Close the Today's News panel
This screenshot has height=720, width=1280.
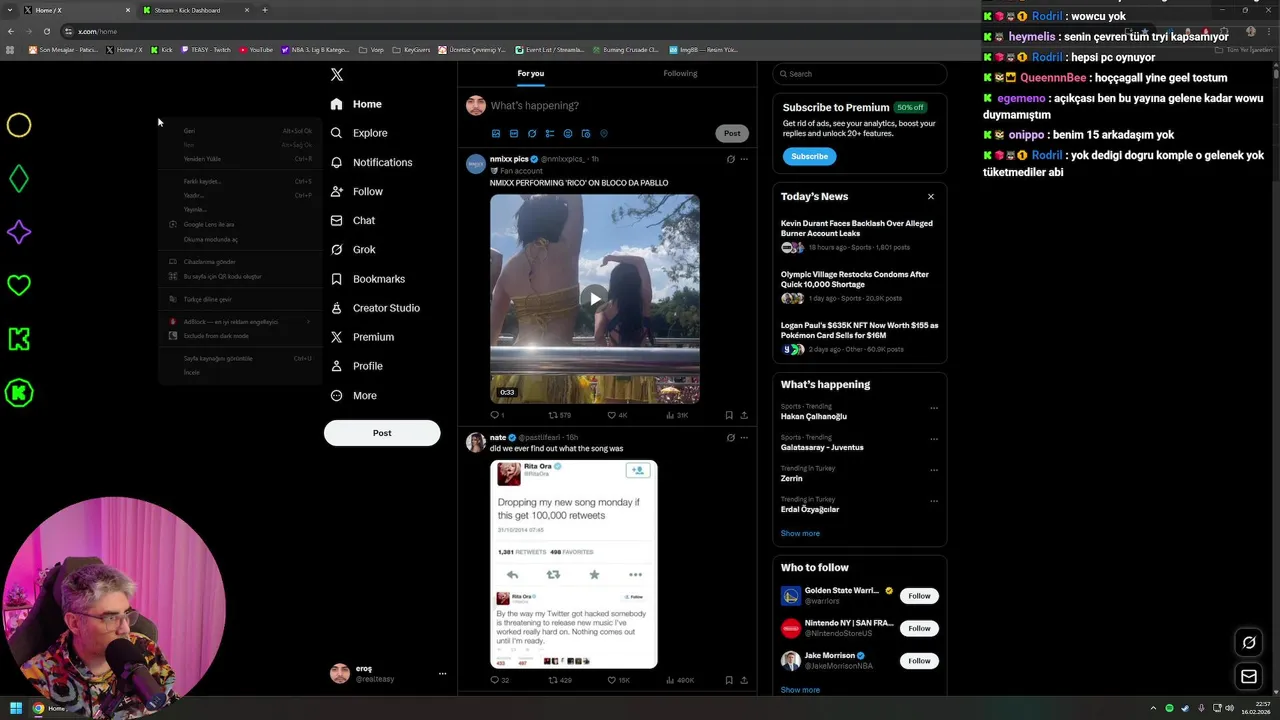pos(931,197)
